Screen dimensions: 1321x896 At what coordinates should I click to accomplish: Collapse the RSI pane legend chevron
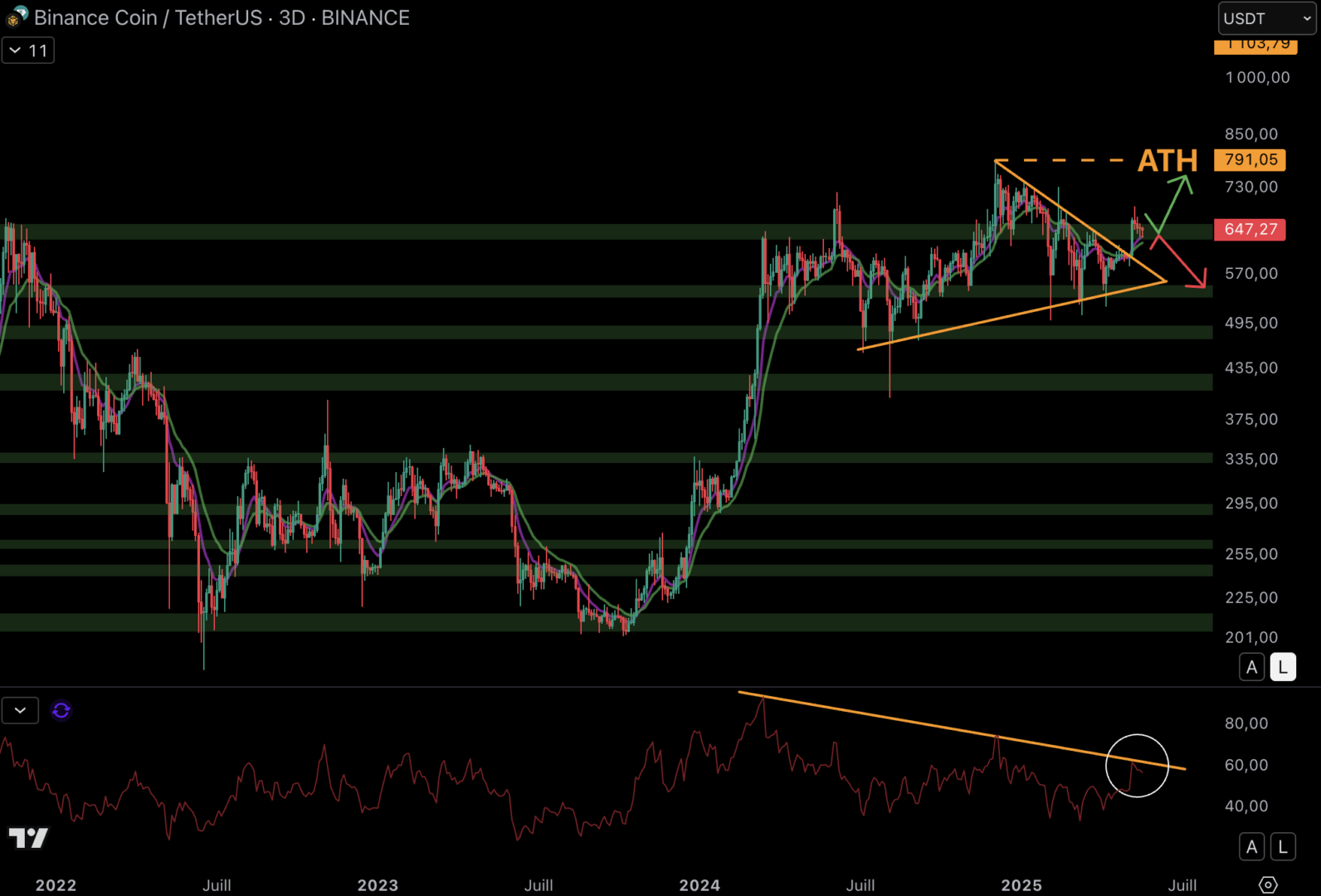pyautogui.click(x=20, y=711)
